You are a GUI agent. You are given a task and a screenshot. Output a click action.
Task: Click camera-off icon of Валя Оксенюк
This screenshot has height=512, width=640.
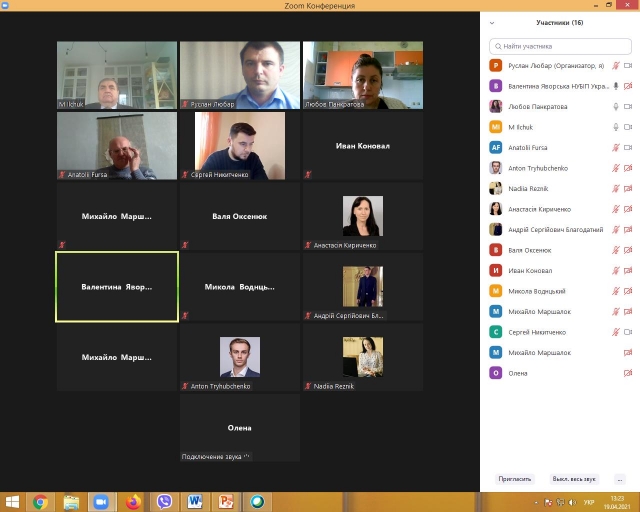click(628, 250)
